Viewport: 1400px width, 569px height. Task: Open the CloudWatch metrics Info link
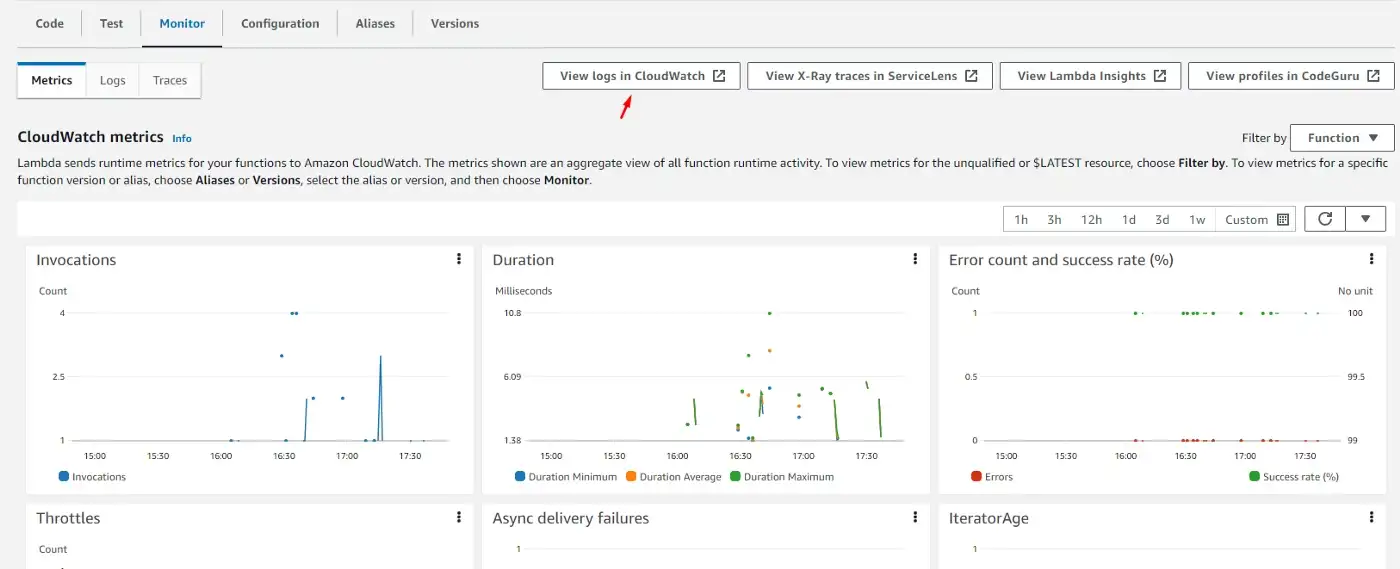point(181,138)
